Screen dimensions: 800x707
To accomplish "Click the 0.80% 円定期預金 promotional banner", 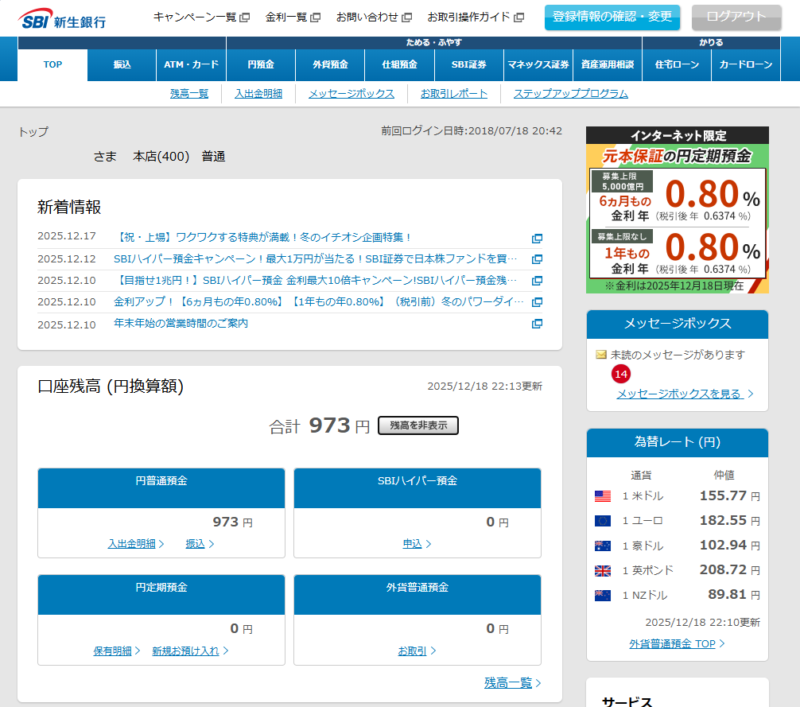I will coord(677,210).
